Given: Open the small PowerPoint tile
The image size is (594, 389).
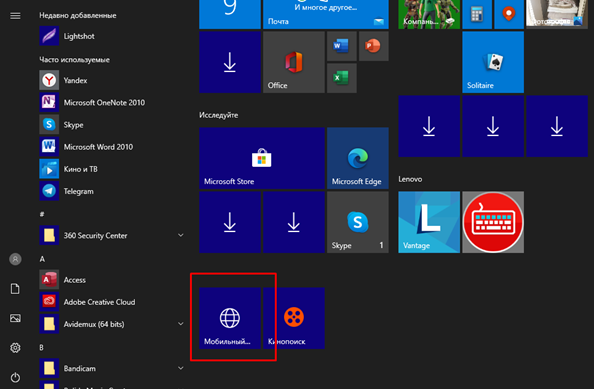Looking at the screenshot, I should tap(374, 46).
